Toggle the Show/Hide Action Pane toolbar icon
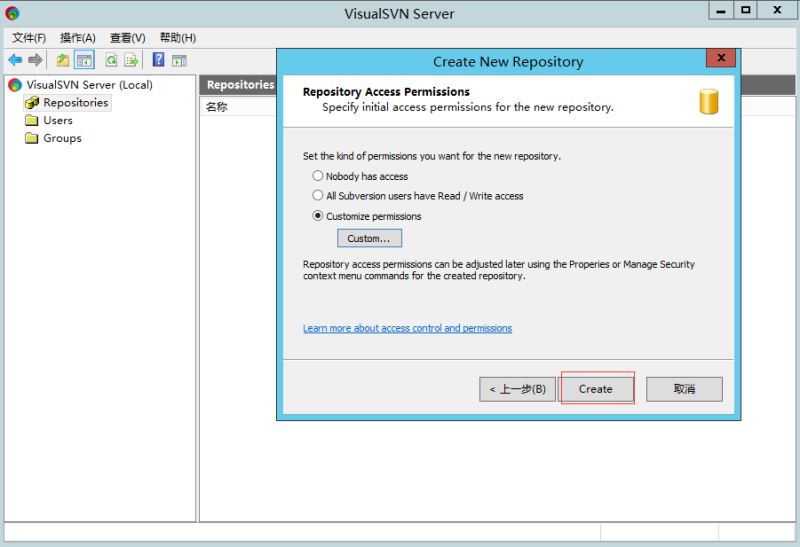This screenshot has height=547, width=800. click(x=179, y=61)
